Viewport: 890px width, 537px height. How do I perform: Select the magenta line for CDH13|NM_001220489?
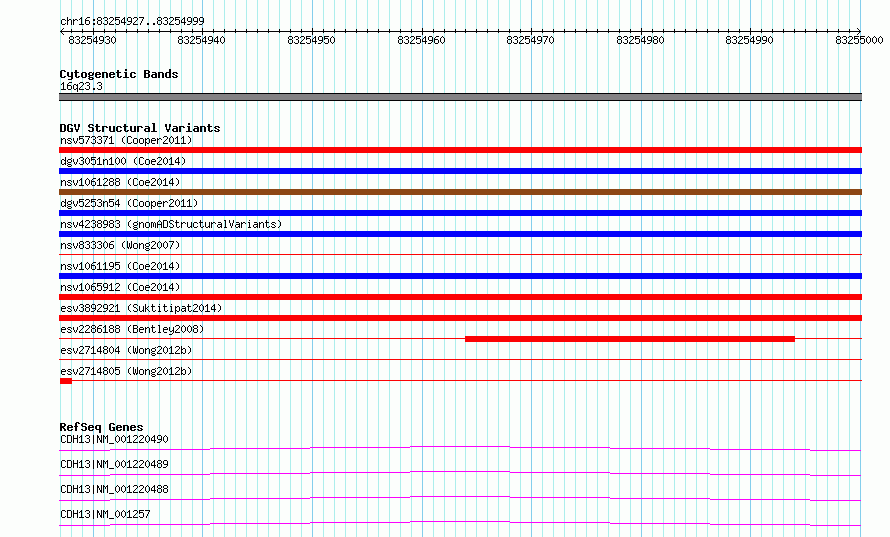460,473
